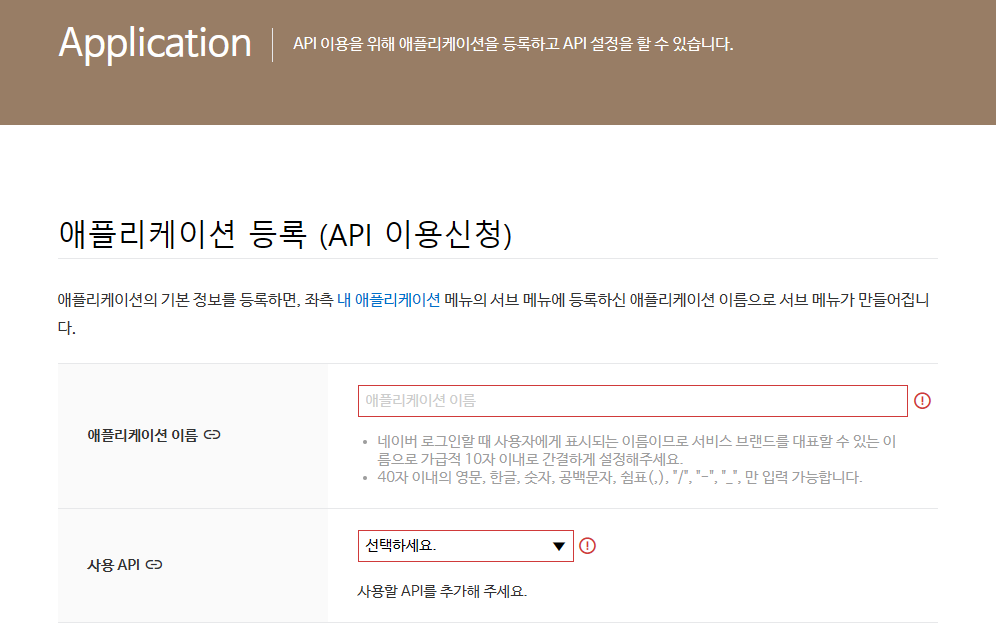Click the link icon beside 애플리케이션 이름 label
The width and height of the screenshot is (996, 631).
[212, 435]
